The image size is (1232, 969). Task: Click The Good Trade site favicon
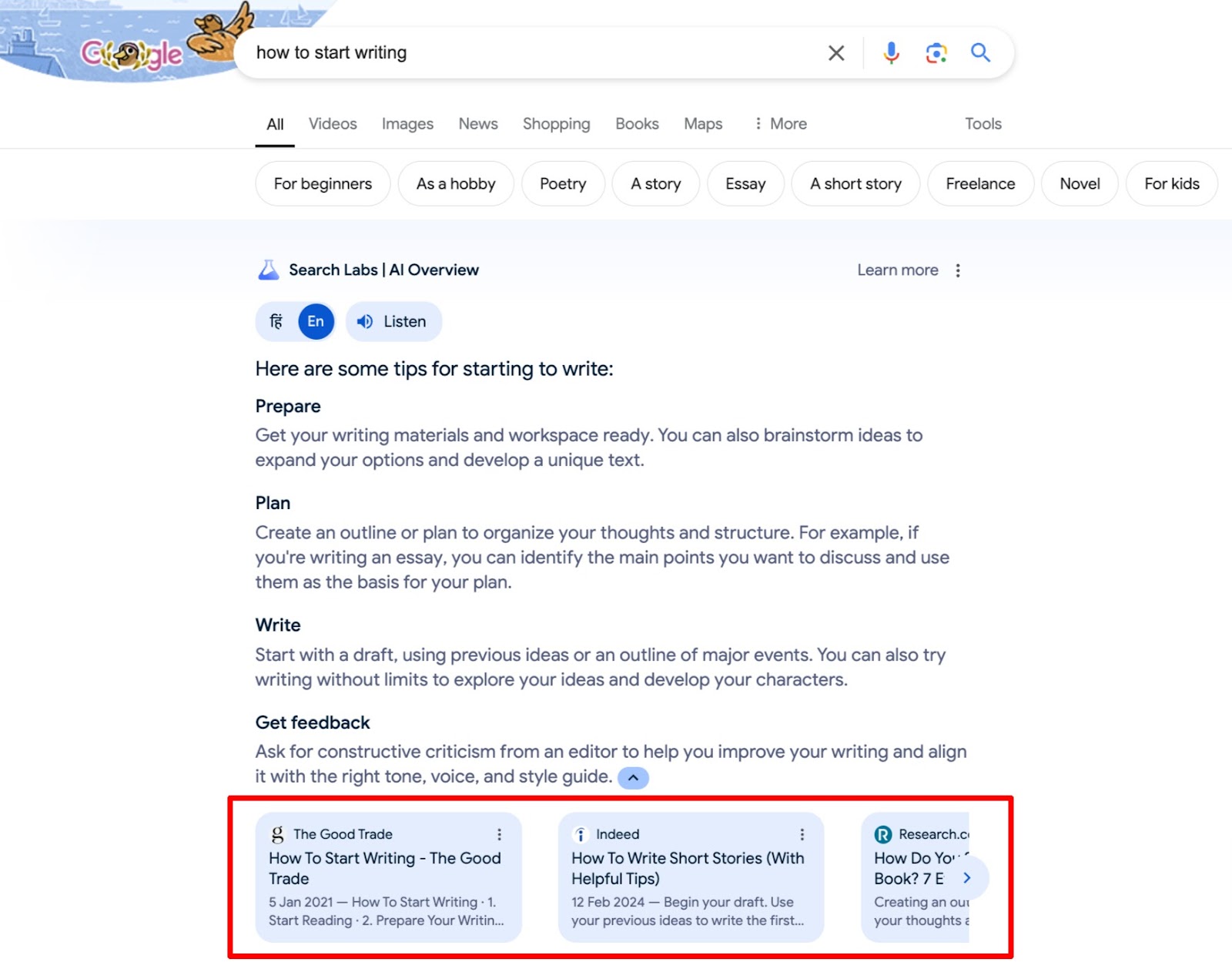pos(277,834)
